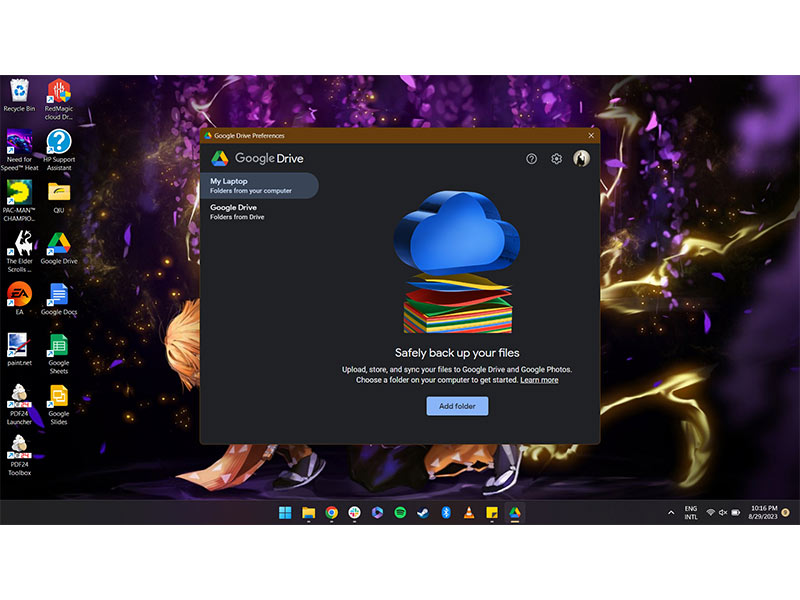
Task: Select the Google Drive folders sidebar tab
Action: [260, 212]
